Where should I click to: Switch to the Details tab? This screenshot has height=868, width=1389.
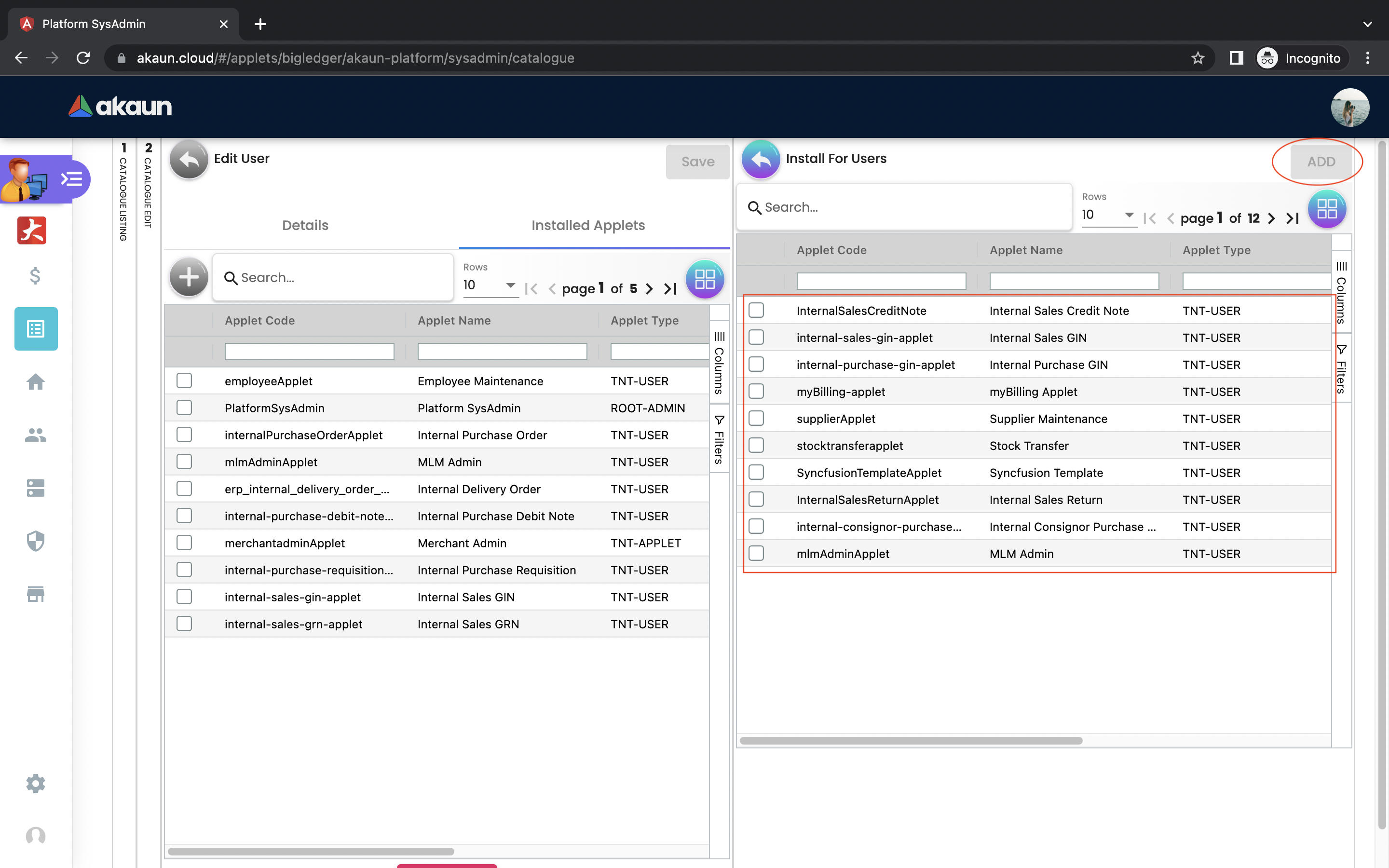305,225
